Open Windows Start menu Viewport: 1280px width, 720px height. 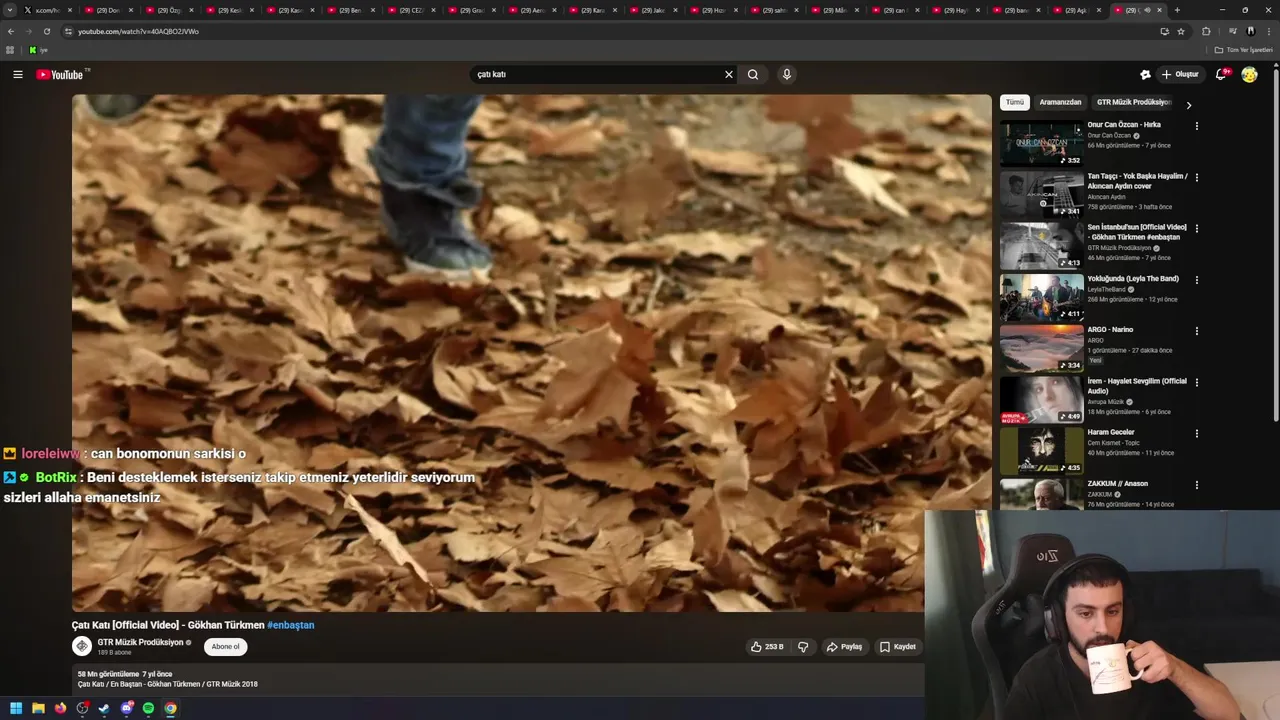pos(15,708)
